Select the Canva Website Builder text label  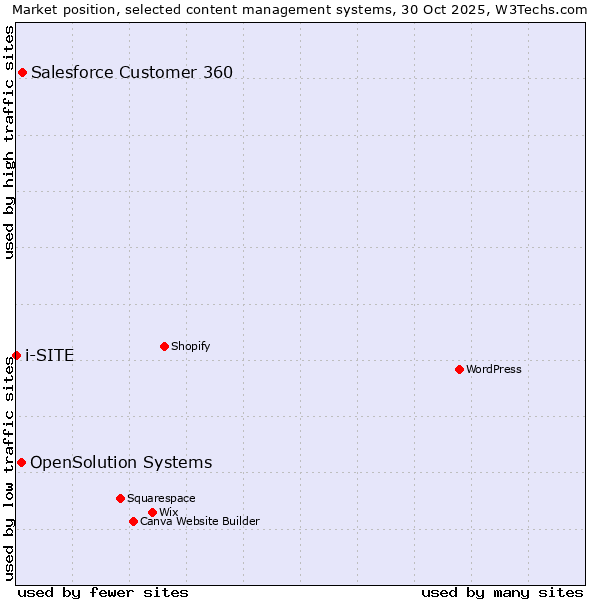(x=199, y=521)
